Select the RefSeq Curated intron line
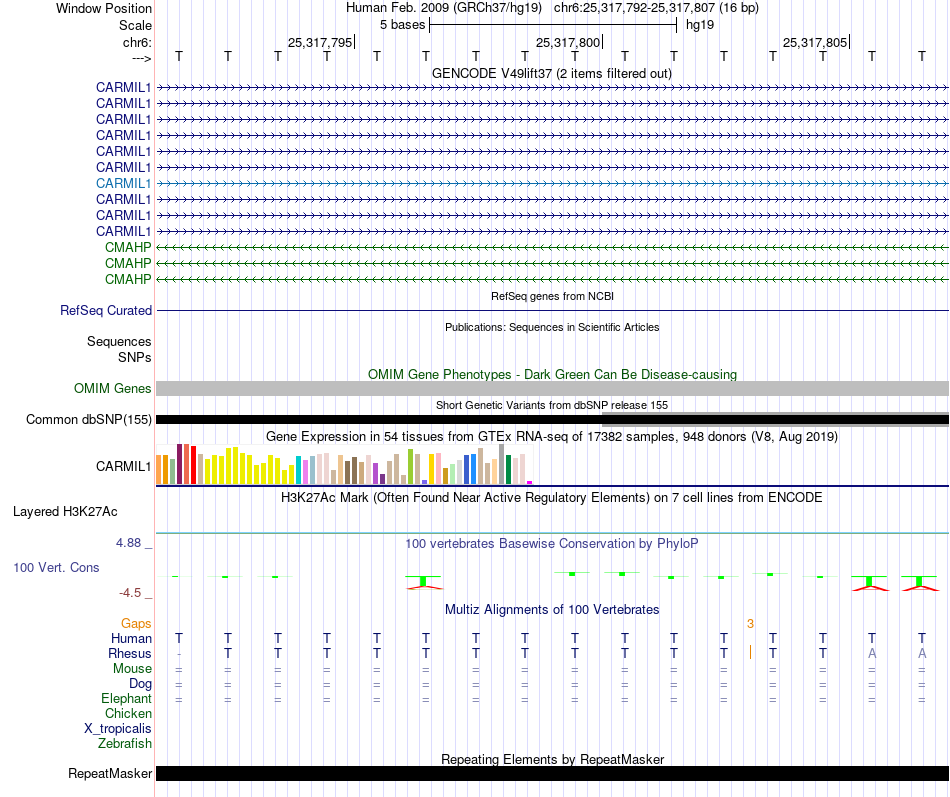 coord(552,310)
